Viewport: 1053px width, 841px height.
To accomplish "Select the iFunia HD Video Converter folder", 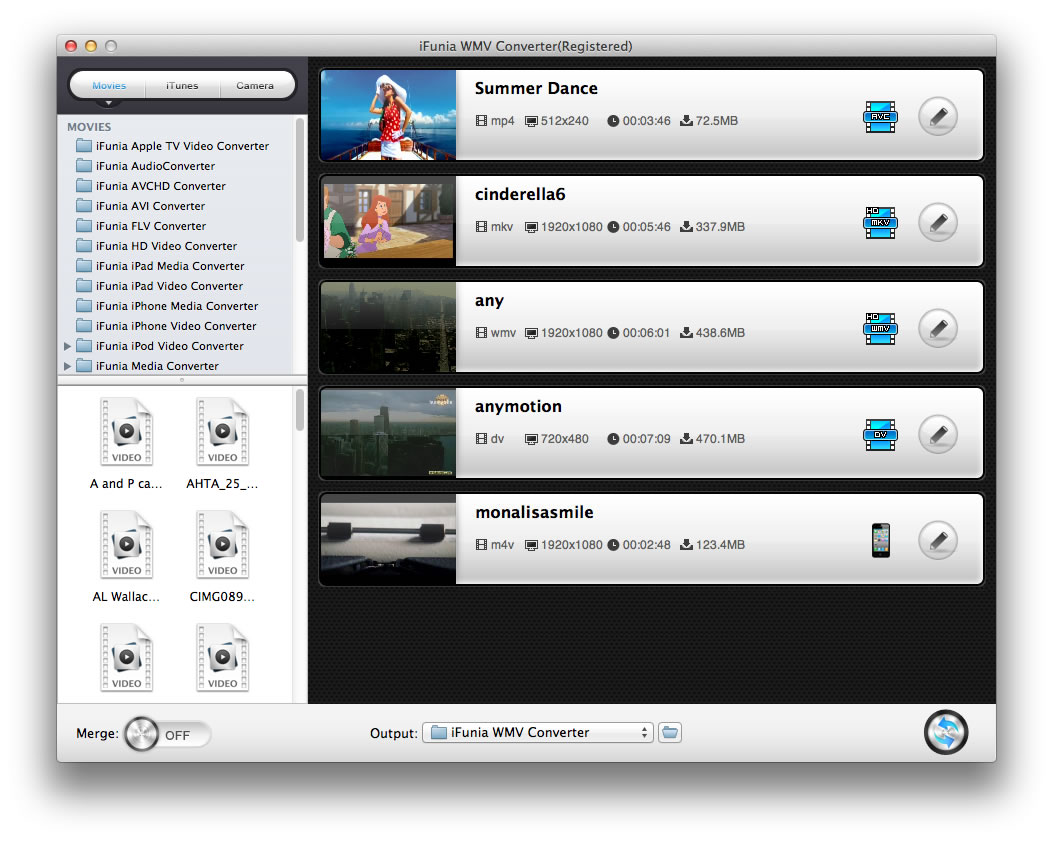I will (x=157, y=246).
